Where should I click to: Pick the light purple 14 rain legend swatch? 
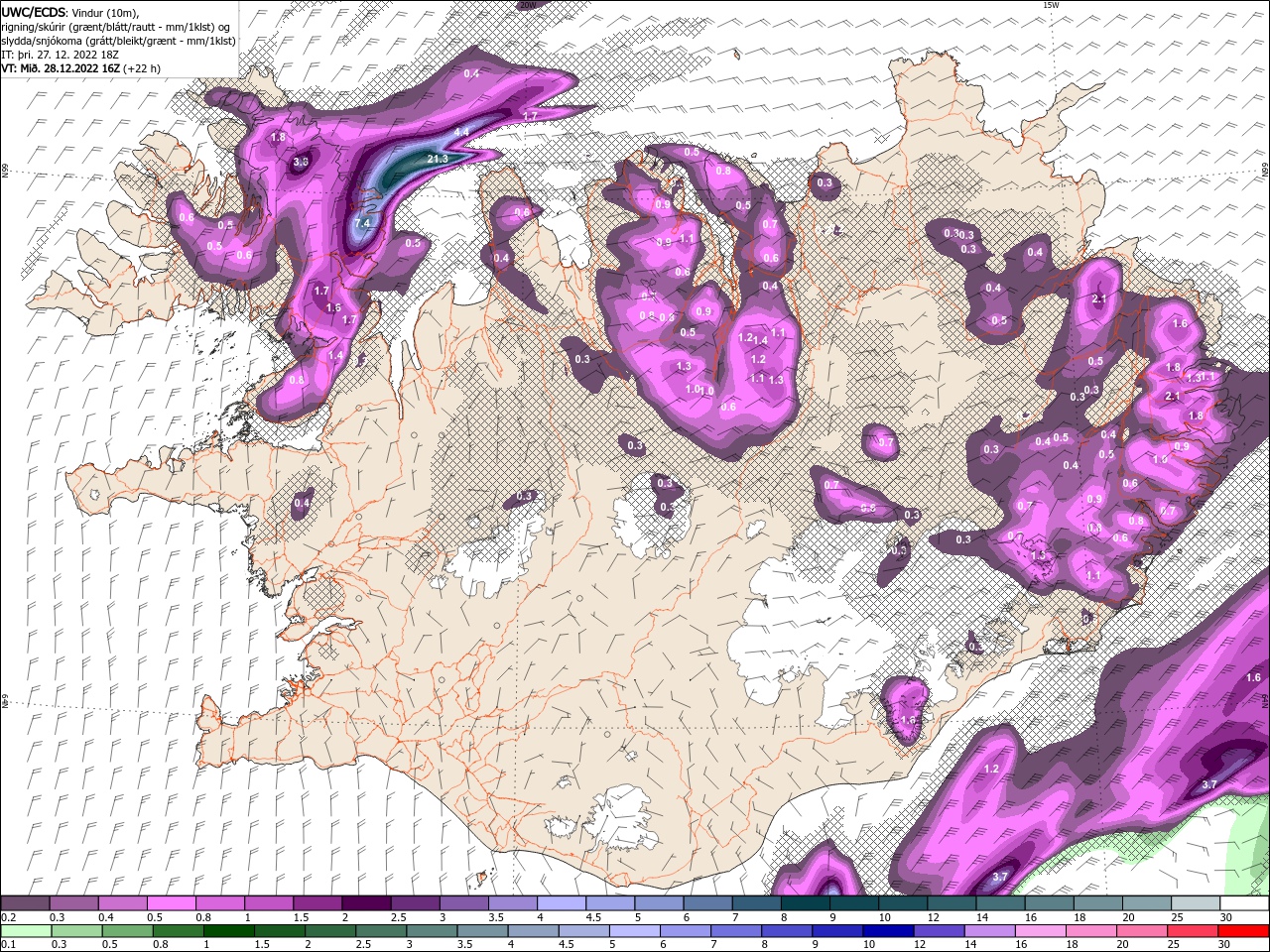pos(990,931)
